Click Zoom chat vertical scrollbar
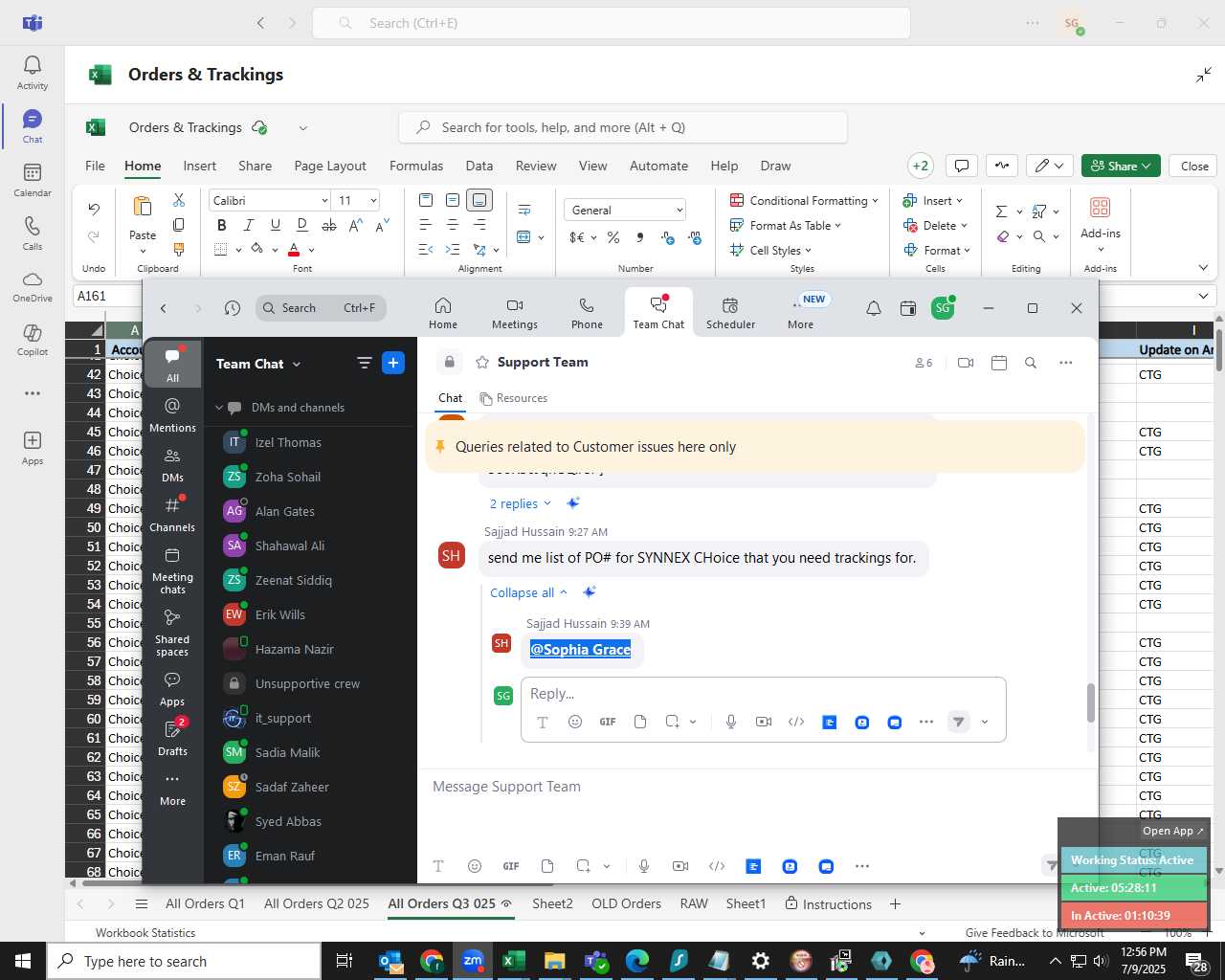The image size is (1225, 980). pos(1090,703)
